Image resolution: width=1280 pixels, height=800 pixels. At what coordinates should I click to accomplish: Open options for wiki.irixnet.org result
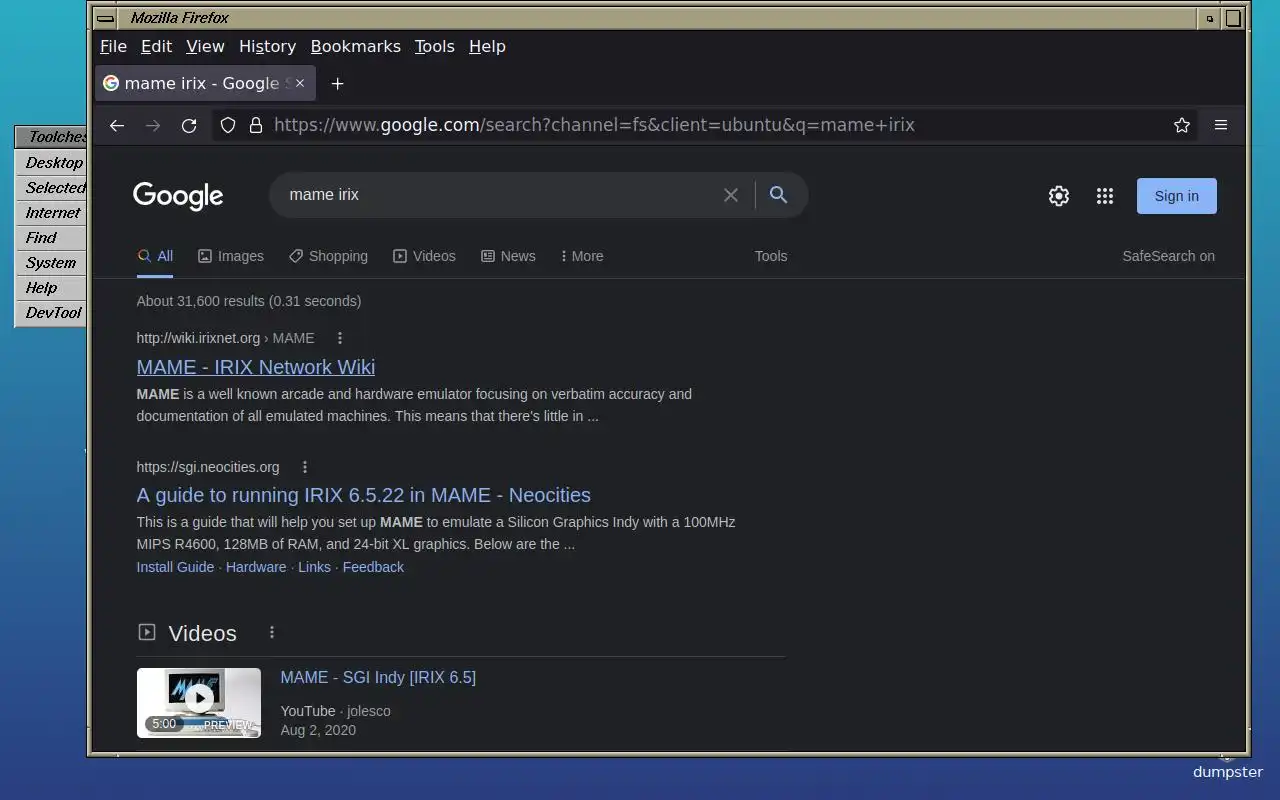(340, 338)
